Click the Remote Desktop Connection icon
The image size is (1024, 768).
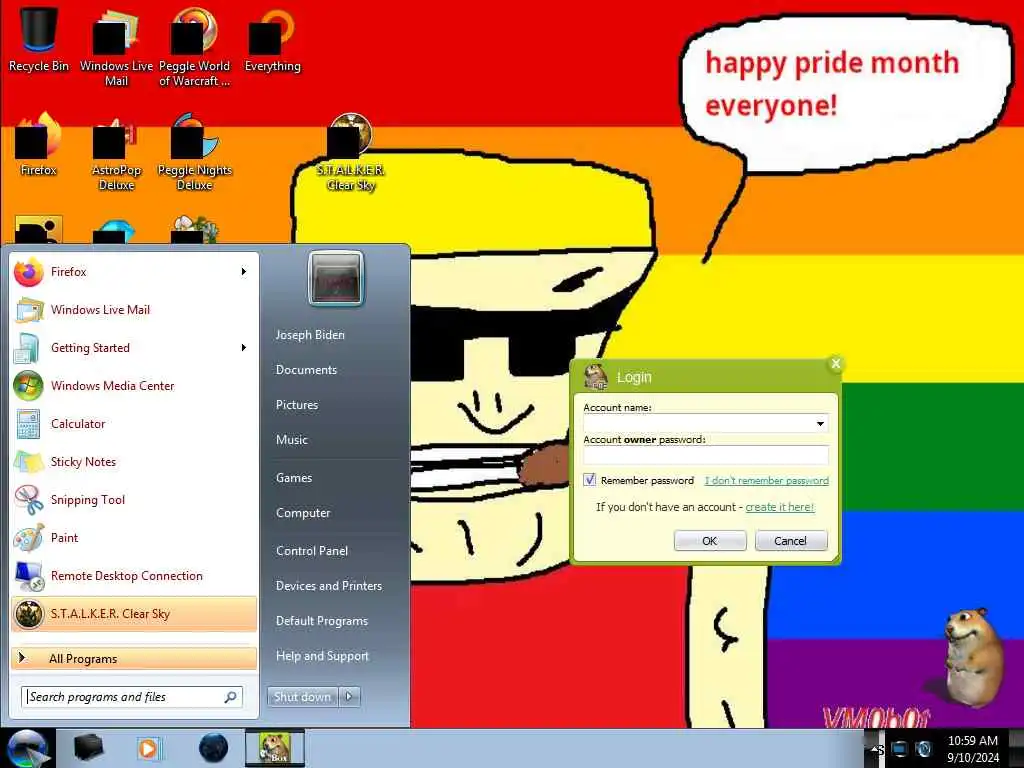[29, 576]
